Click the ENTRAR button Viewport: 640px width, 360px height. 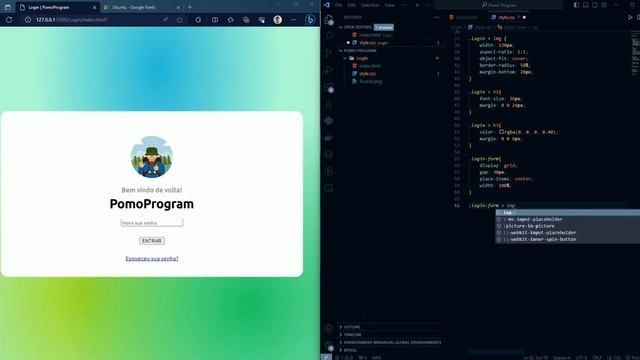click(x=152, y=241)
